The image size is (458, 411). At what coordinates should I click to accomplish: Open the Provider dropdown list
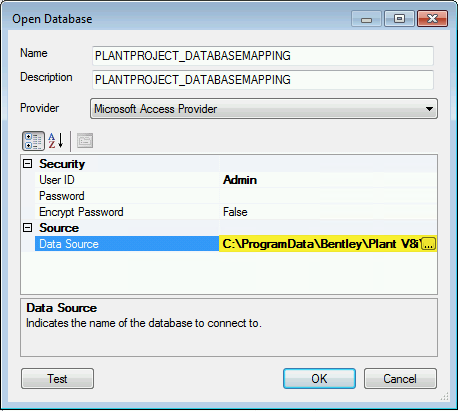264,109
